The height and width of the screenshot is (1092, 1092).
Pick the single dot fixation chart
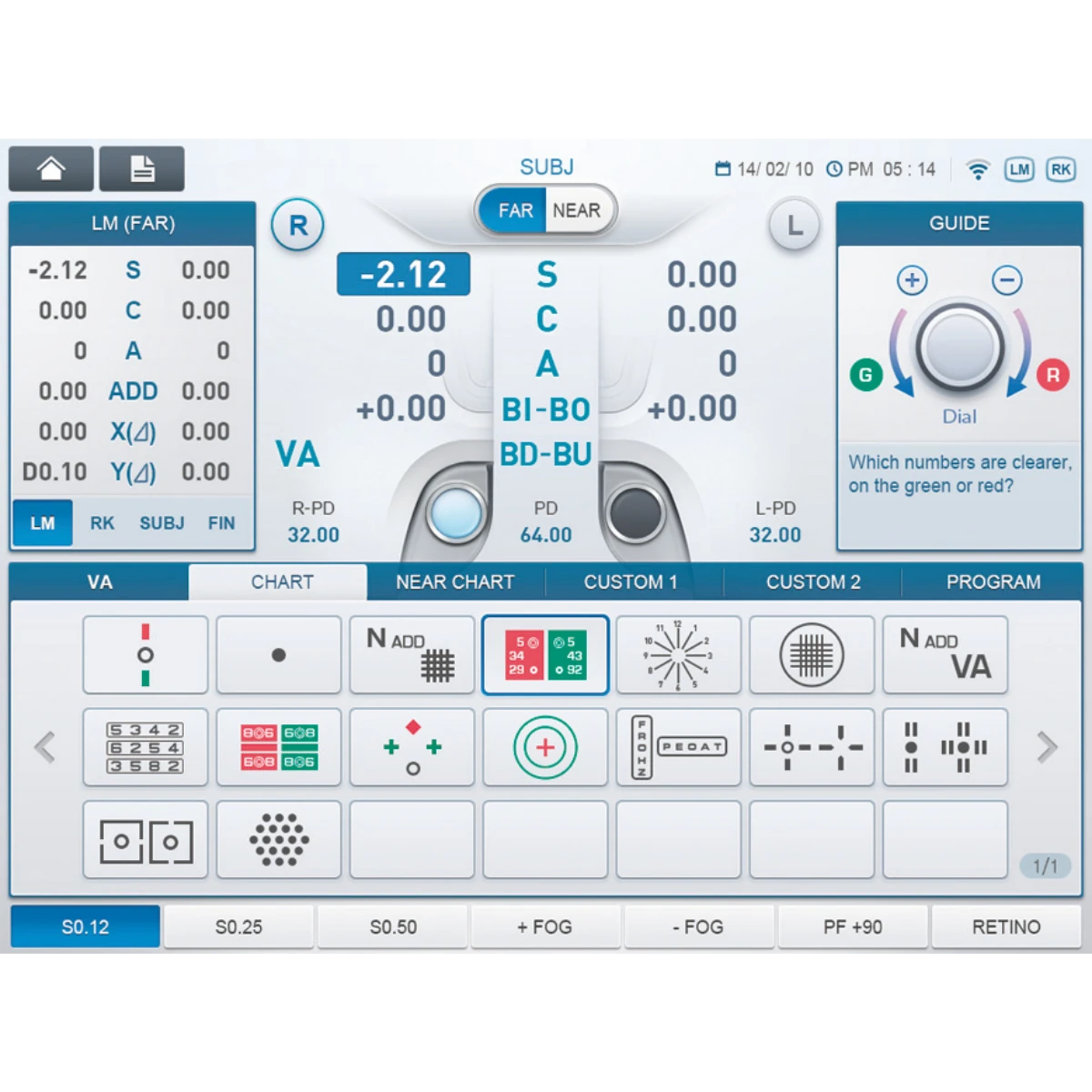[278, 655]
